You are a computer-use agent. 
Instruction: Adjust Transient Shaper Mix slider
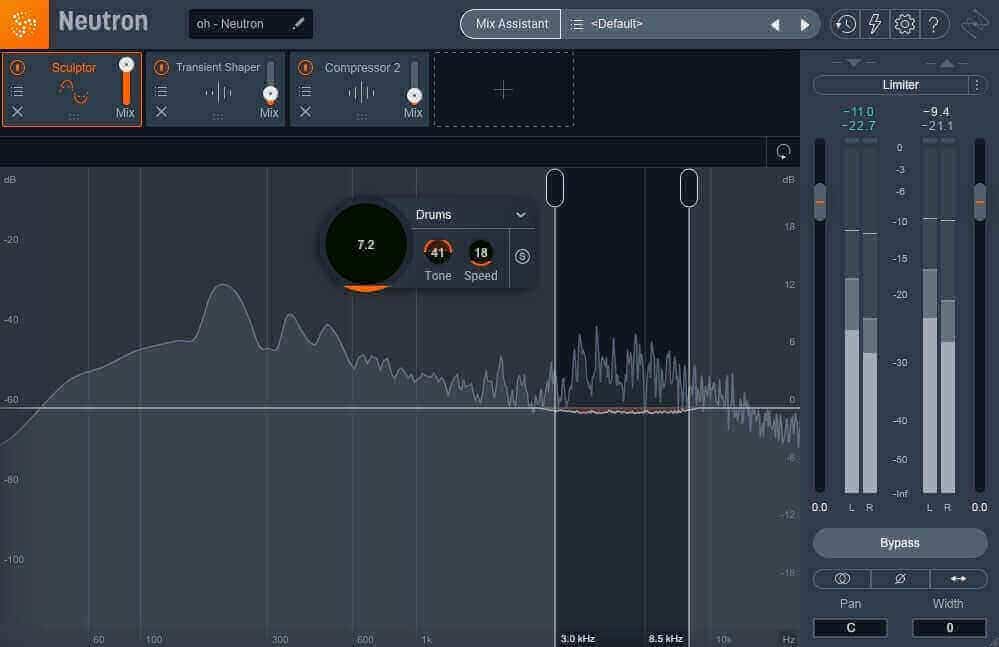click(270, 81)
